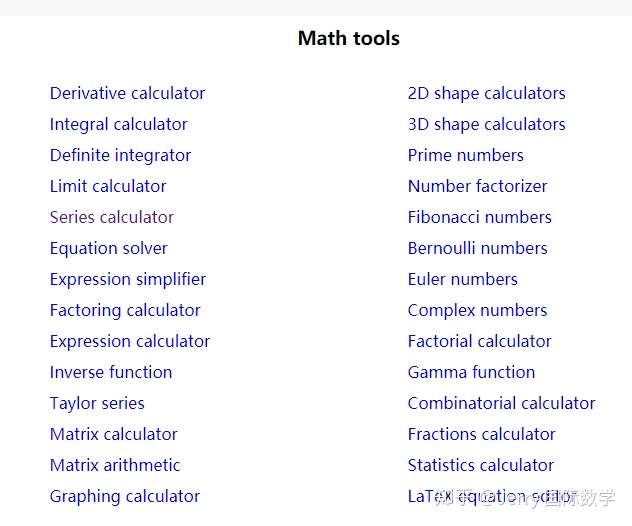Screen dimensions: 632x526
Task: Launch the Taylor series tool
Action: (x=97, y=403)
